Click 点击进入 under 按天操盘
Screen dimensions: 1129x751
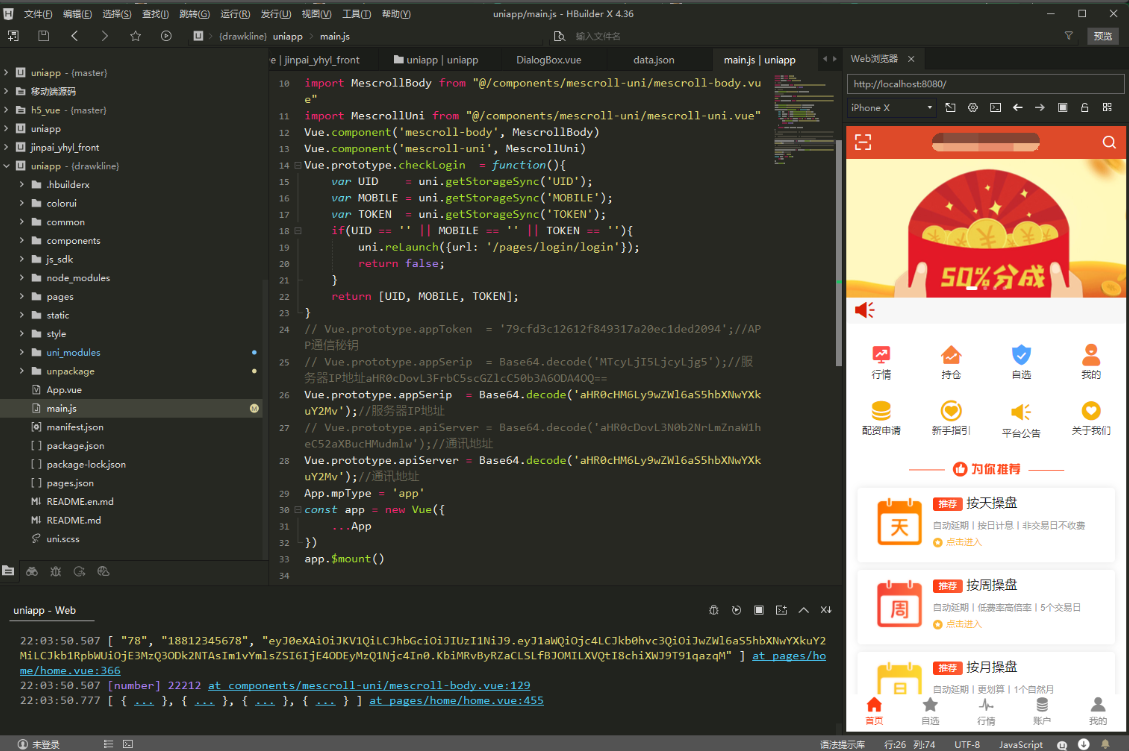click(x=958, y=542)
